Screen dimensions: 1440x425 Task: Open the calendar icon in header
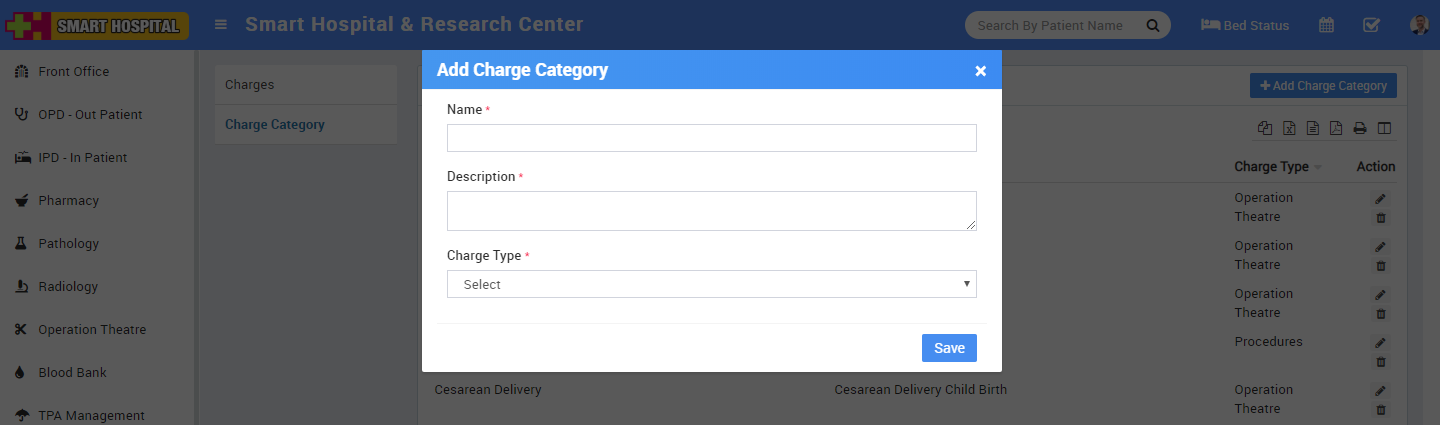coord(1326,25)
